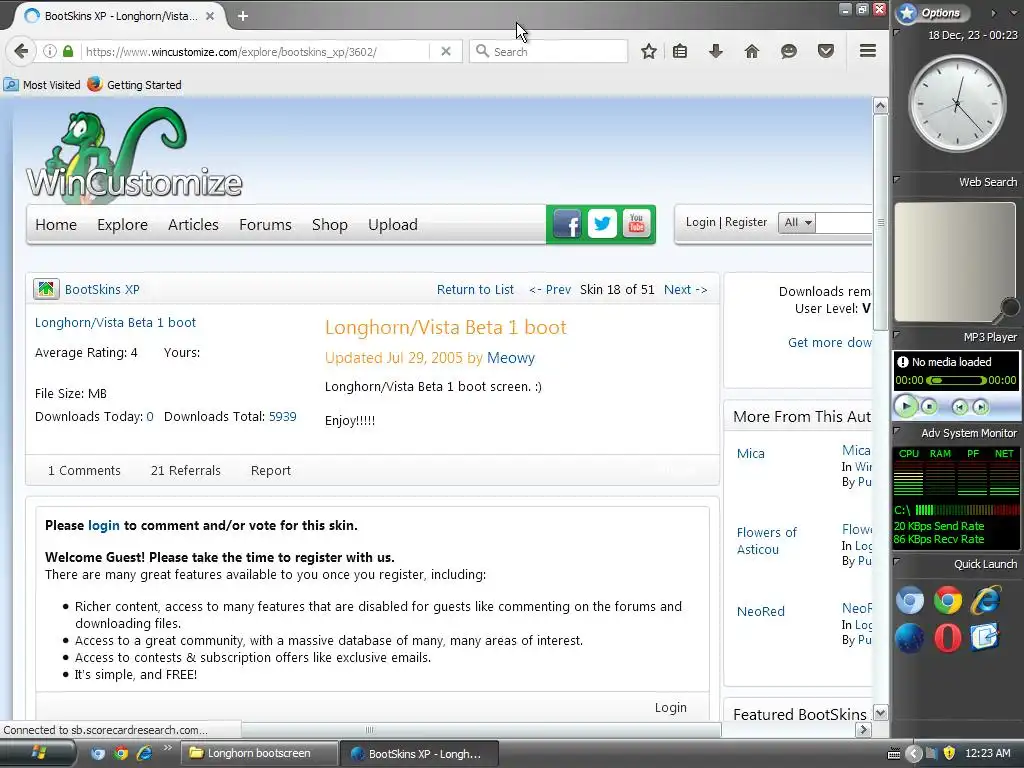Viewport: 1024px width, 768px height.
Task: Click the site info icon in address bar
Action: pos(50,51)
